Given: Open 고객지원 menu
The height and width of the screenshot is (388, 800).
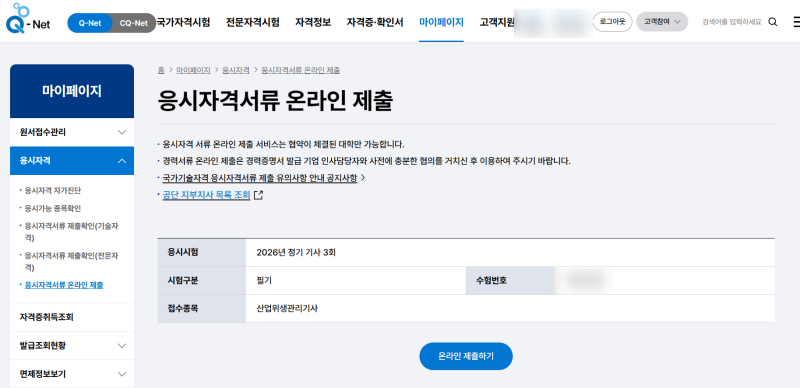Looking at the screenshot, I should coord(497,22).
